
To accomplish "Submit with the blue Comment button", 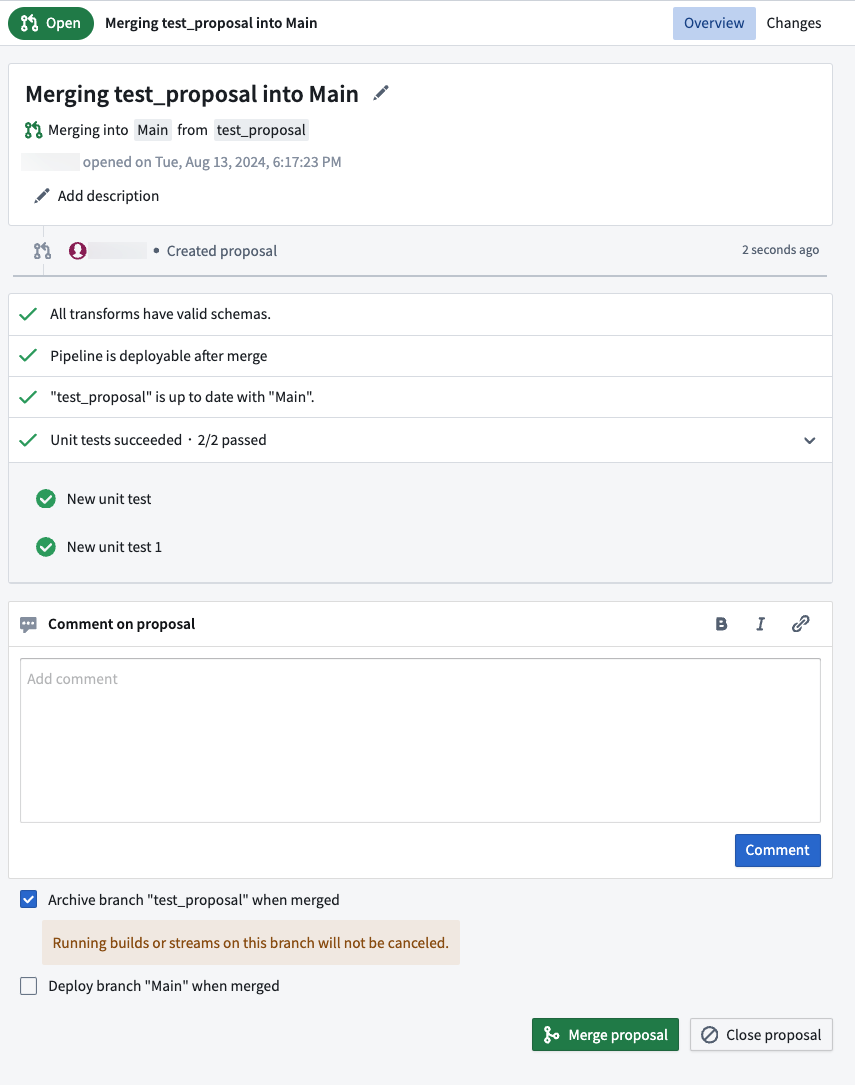I will point(778,850).
